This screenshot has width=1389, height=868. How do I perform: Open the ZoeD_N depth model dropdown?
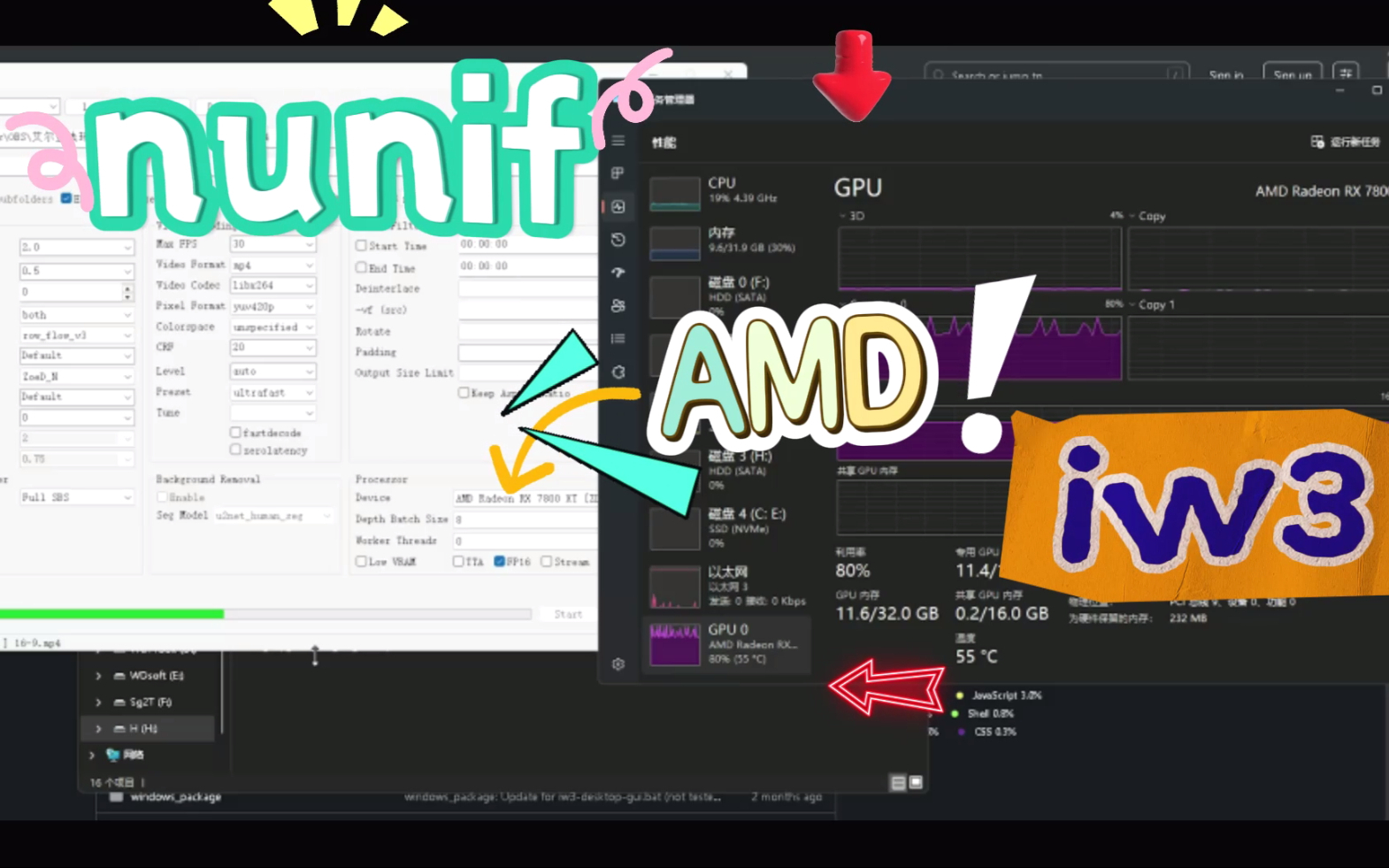[76, 376]
